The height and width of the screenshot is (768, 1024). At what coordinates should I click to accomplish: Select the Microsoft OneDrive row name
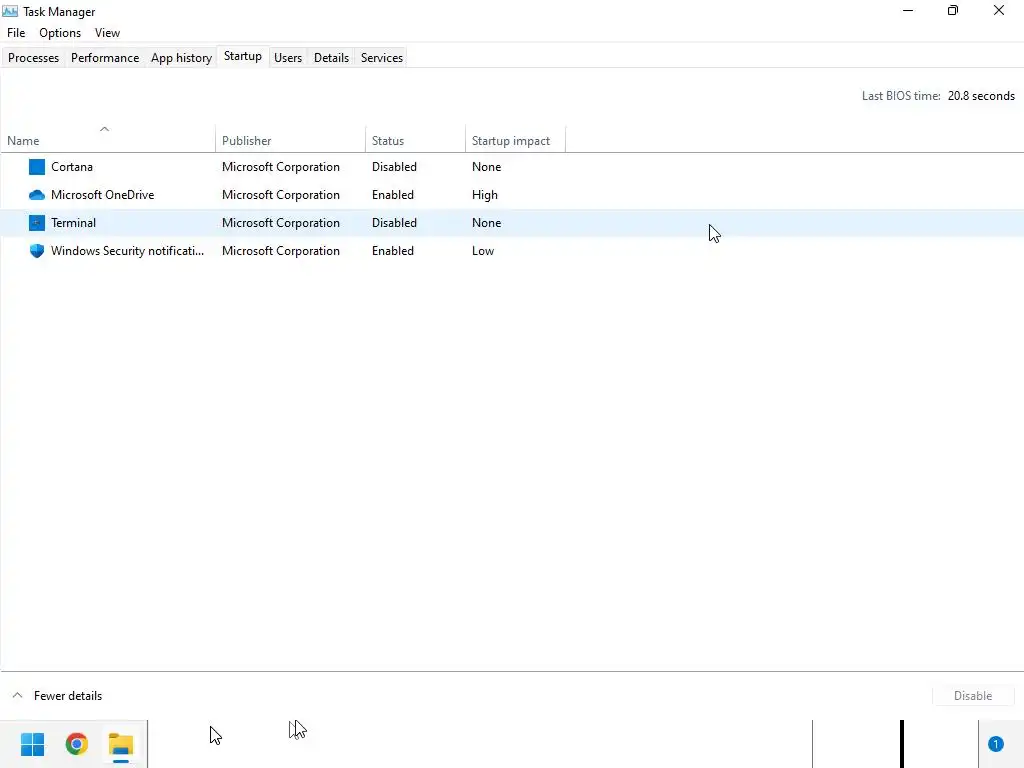[103, 195]
